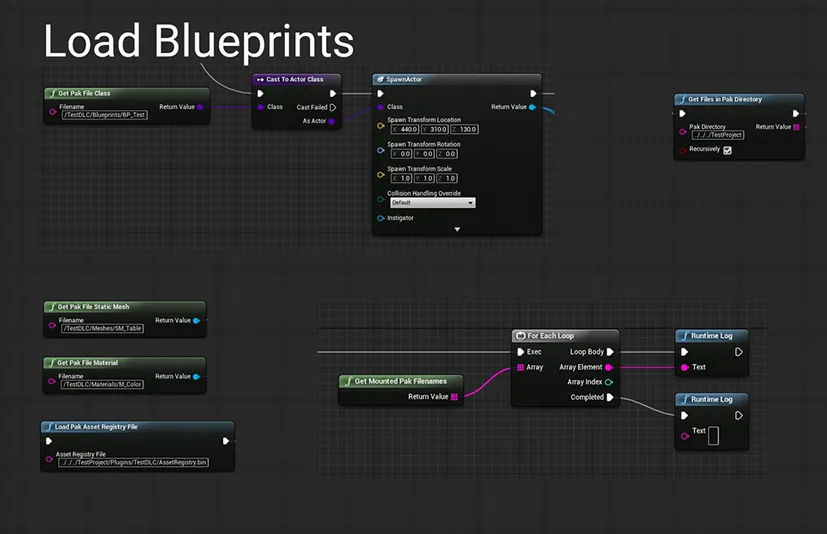827x534 pixels.
Task: Click the Return Value pin on Get Pak File Class
Action: (200, 107)
